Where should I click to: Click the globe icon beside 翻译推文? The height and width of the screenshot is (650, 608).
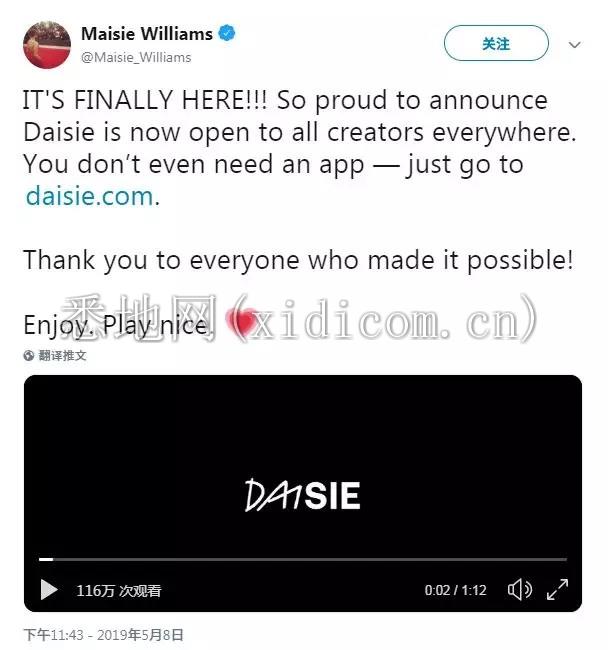29,355
